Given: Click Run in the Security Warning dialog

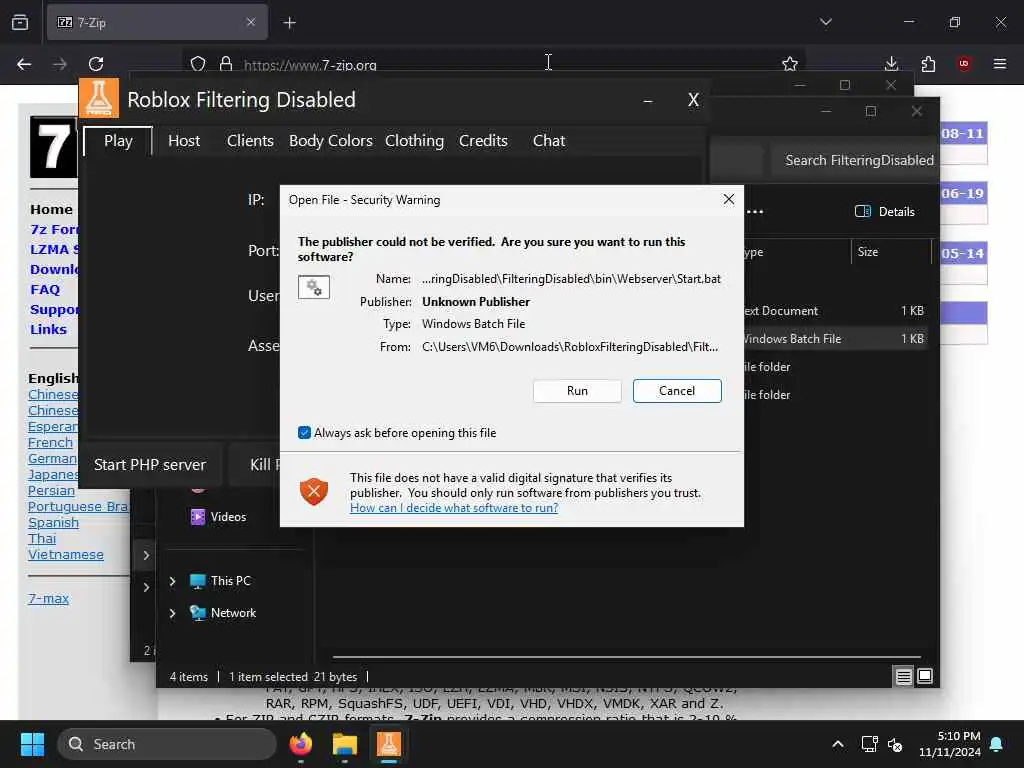Looking at the screenshot, I should click(x=577, y=391).
